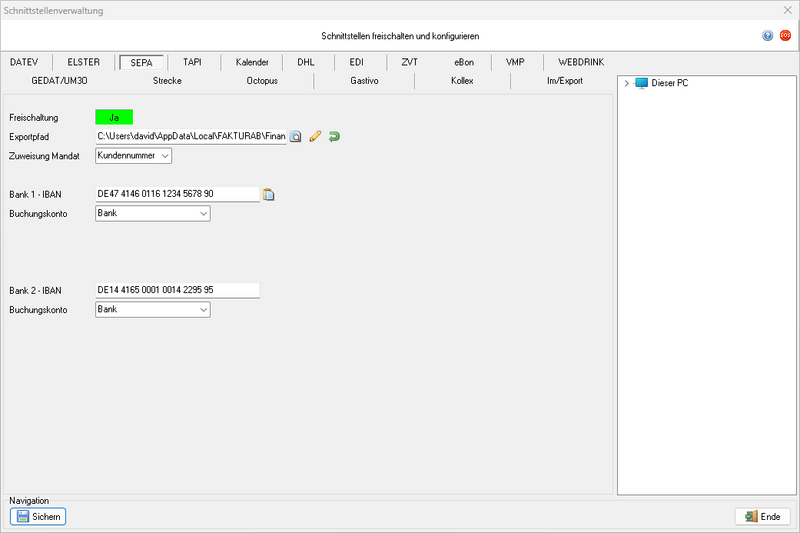Click the red SOS support icon
The height and width of the screenshot is (533, 800).
click(785, 35)
